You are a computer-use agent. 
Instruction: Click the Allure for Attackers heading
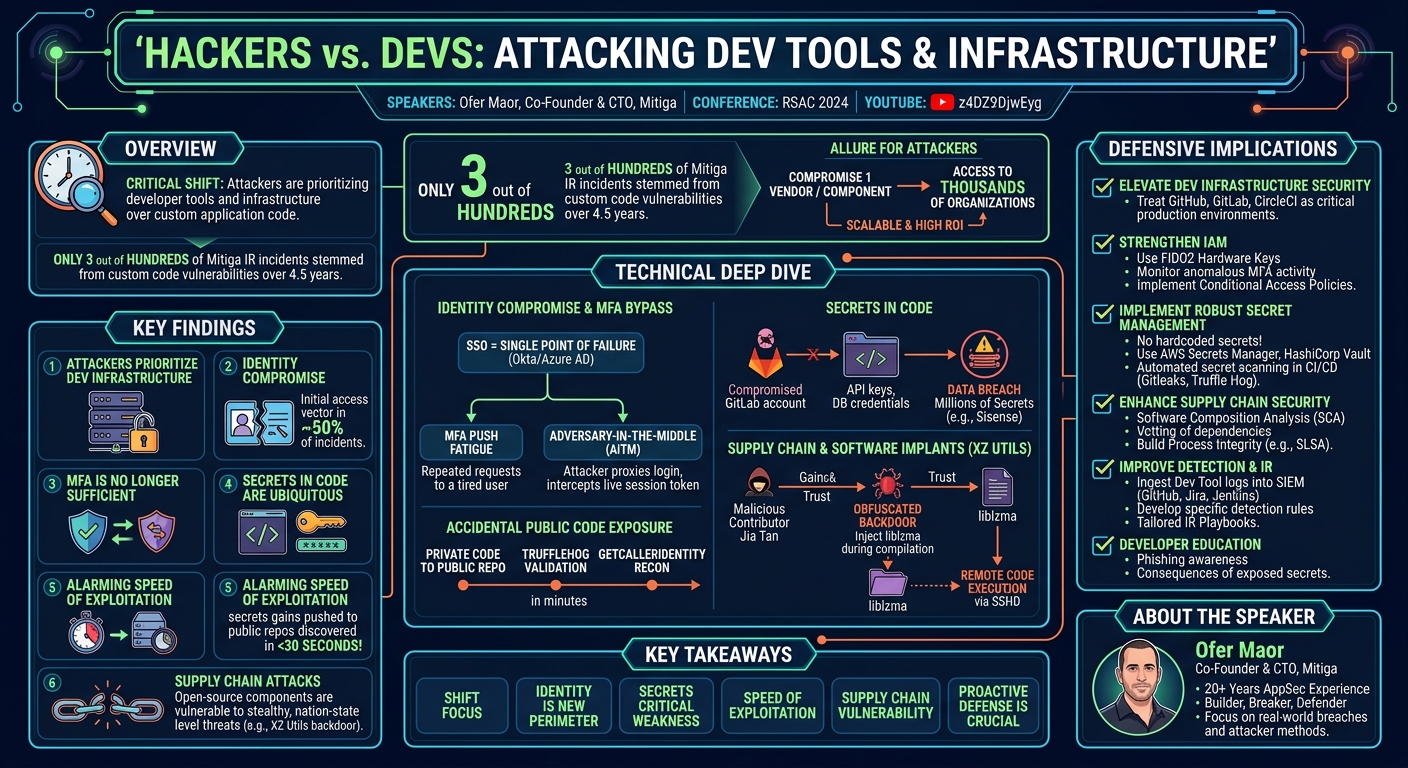click(x=903, y=148)
